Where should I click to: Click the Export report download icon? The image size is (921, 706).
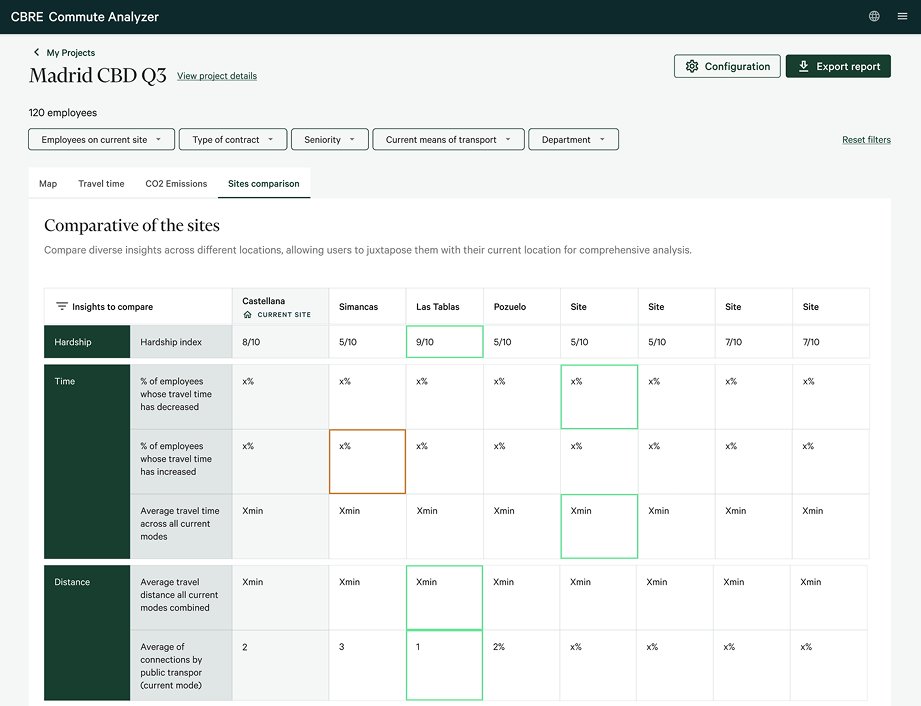[x=804, y=66]
